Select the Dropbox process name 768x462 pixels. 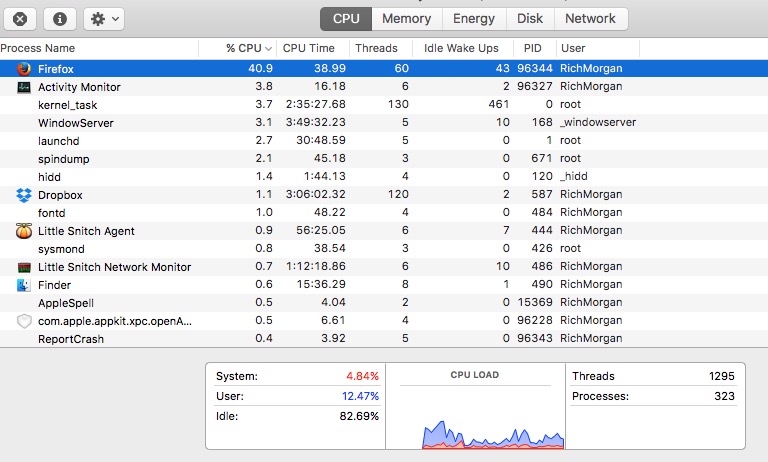coord(60,195)
